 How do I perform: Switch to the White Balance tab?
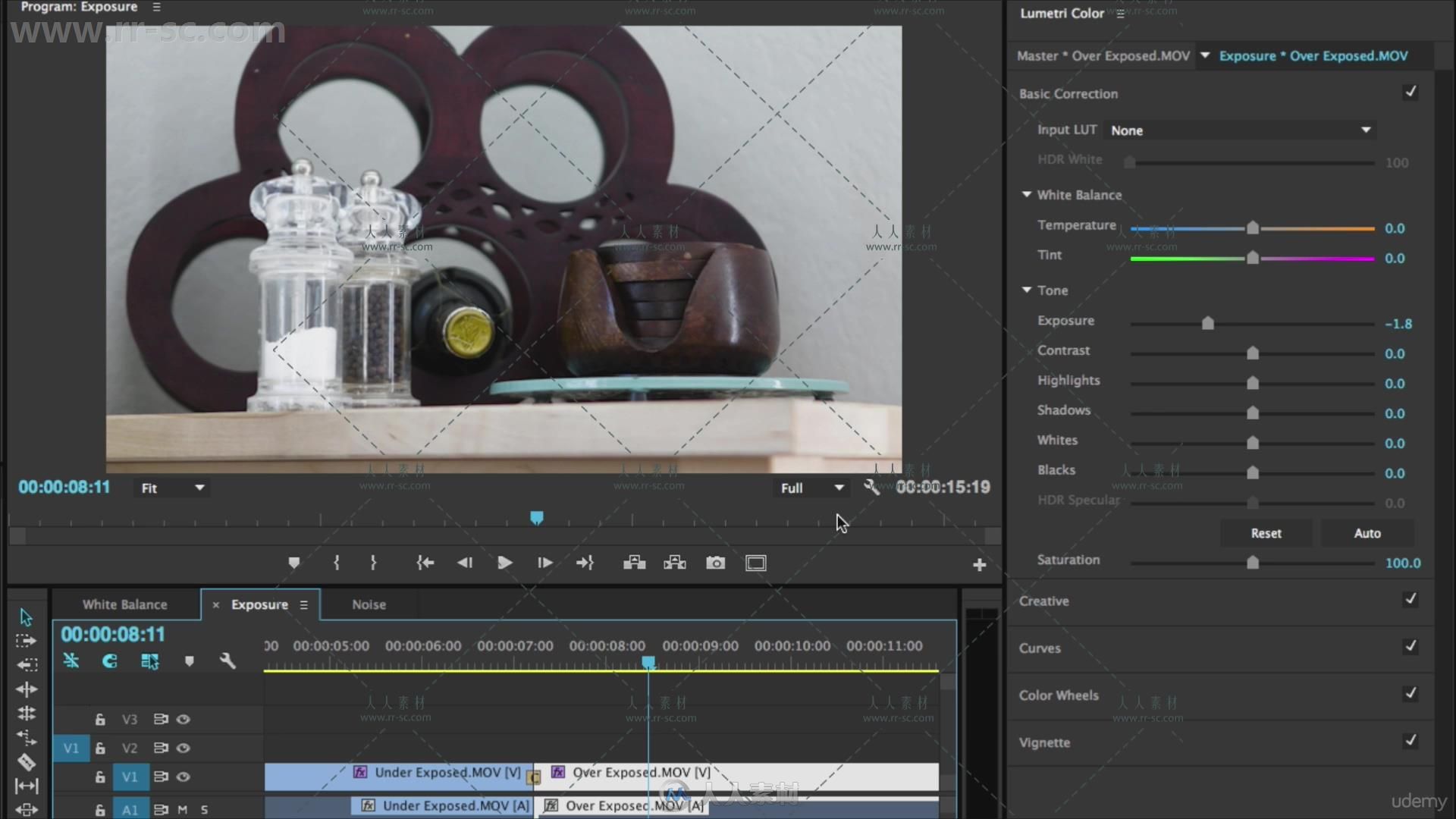pyautogui.click(x=124, y=604)
